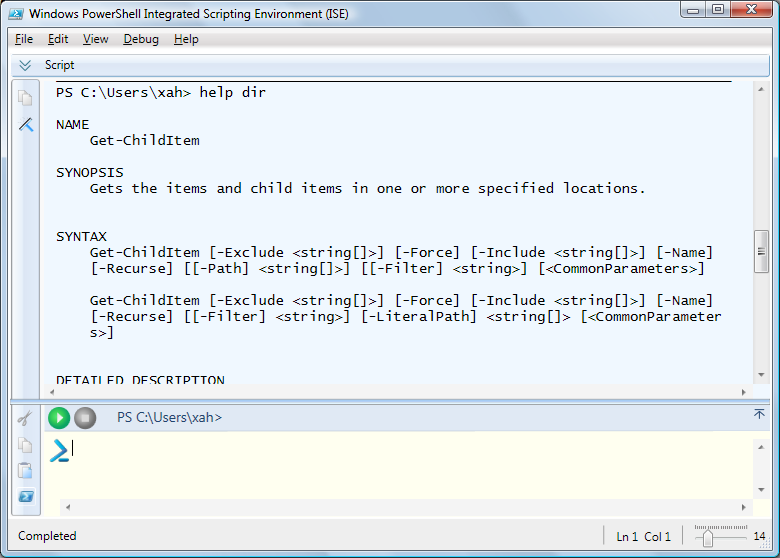Run the command with the green play button

59,418
